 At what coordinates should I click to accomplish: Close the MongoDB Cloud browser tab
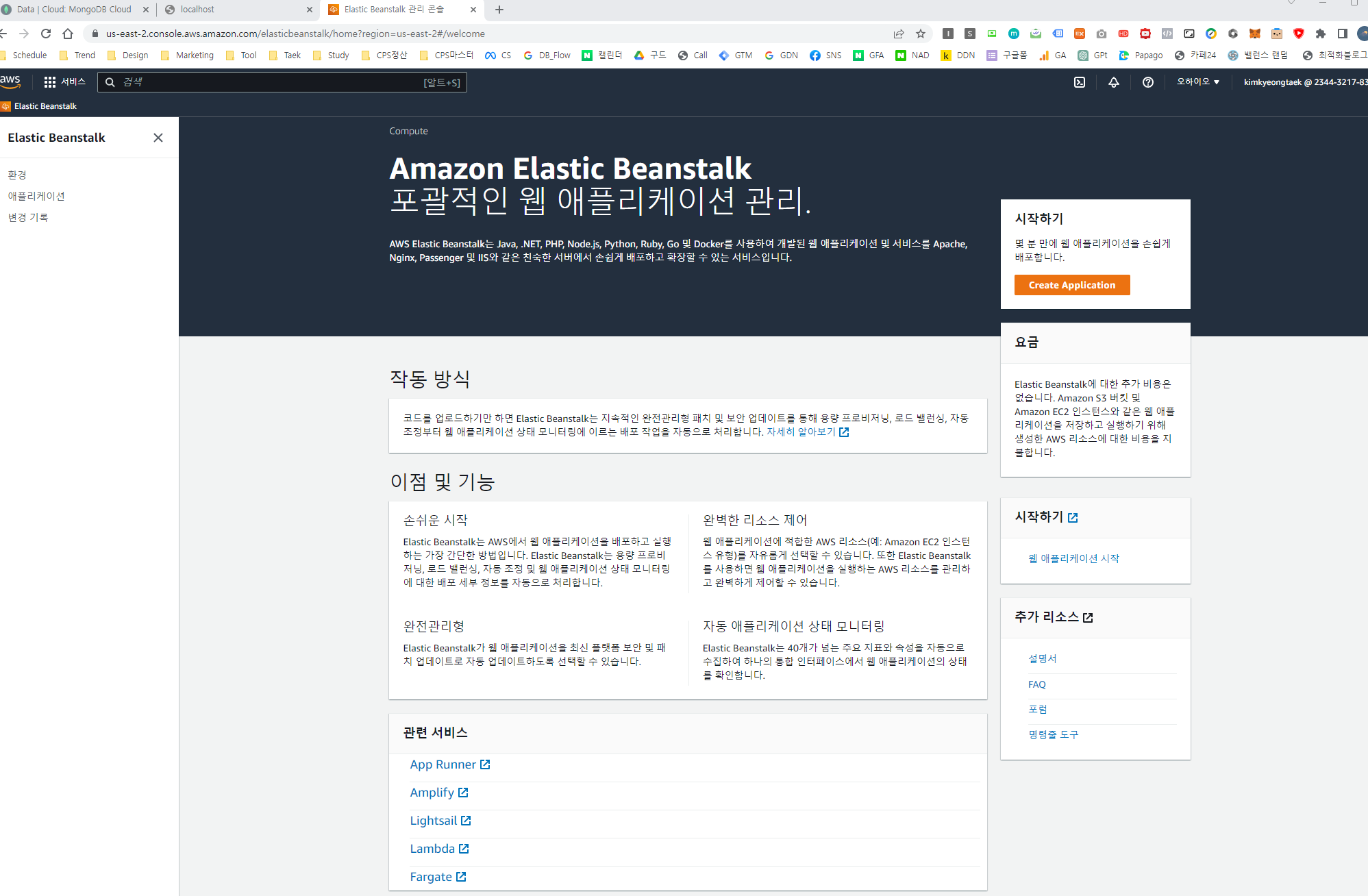(146, 10)
